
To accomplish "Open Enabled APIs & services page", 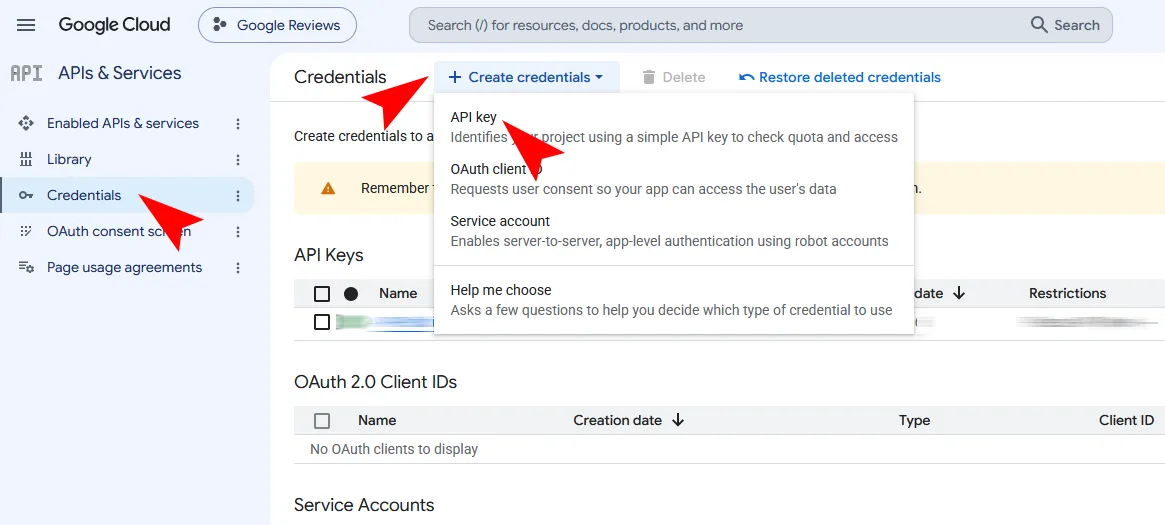I will pos(123,123).
